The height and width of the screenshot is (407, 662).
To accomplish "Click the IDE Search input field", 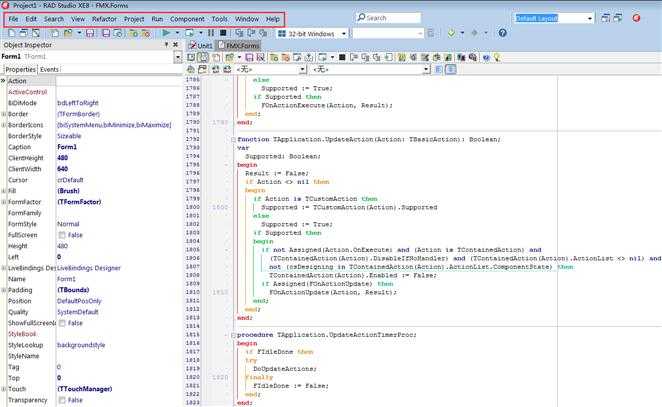I will tap(389, 18).
